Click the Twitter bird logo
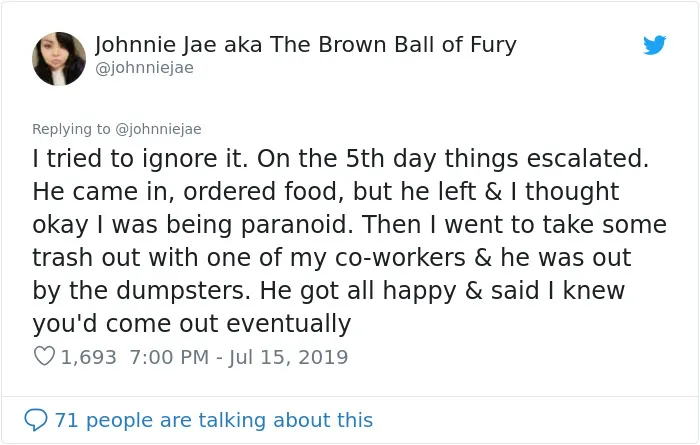The width and height of the screenshot is (700, 445). [654, 45]
